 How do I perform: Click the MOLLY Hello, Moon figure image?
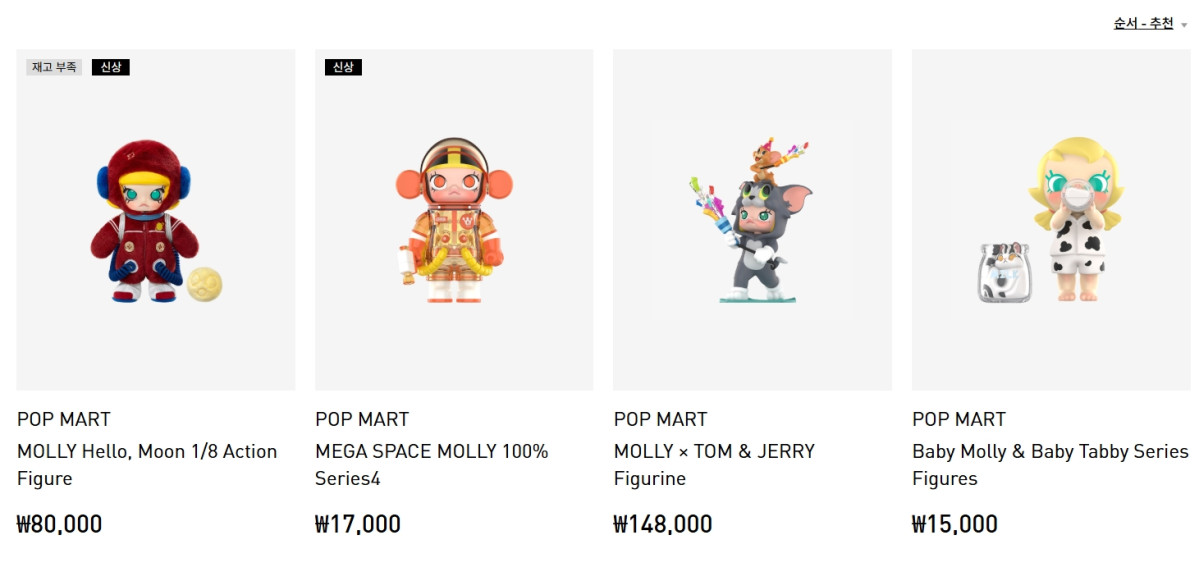156,220
